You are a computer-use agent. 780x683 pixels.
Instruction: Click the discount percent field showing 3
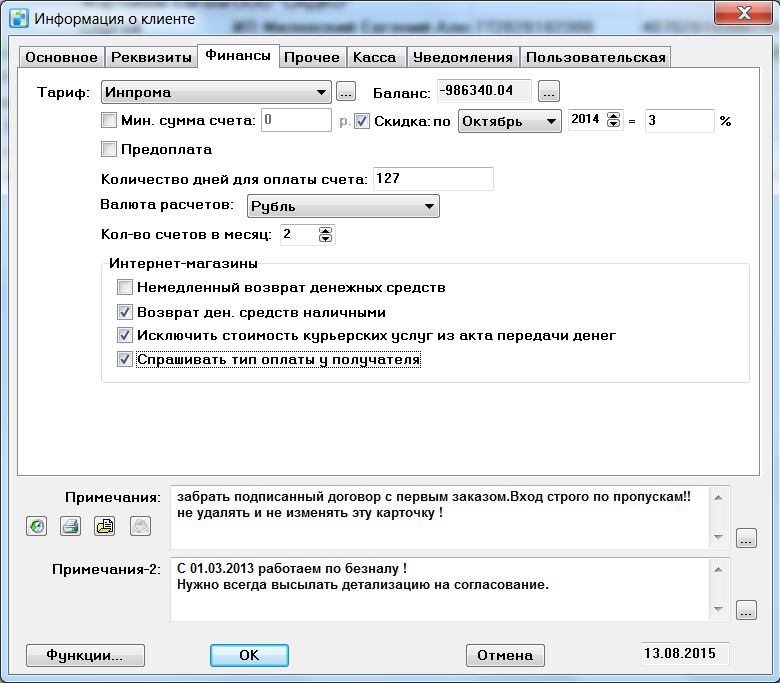tap(680, 120)
